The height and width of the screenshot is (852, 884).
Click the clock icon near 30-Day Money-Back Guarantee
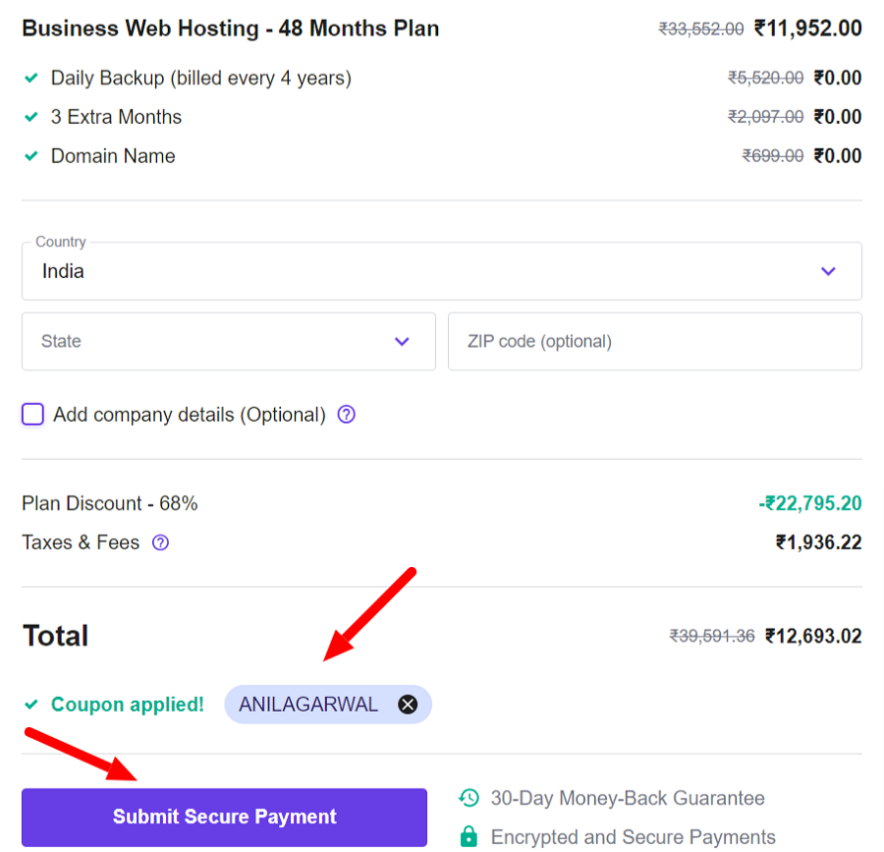coord(469,798)
